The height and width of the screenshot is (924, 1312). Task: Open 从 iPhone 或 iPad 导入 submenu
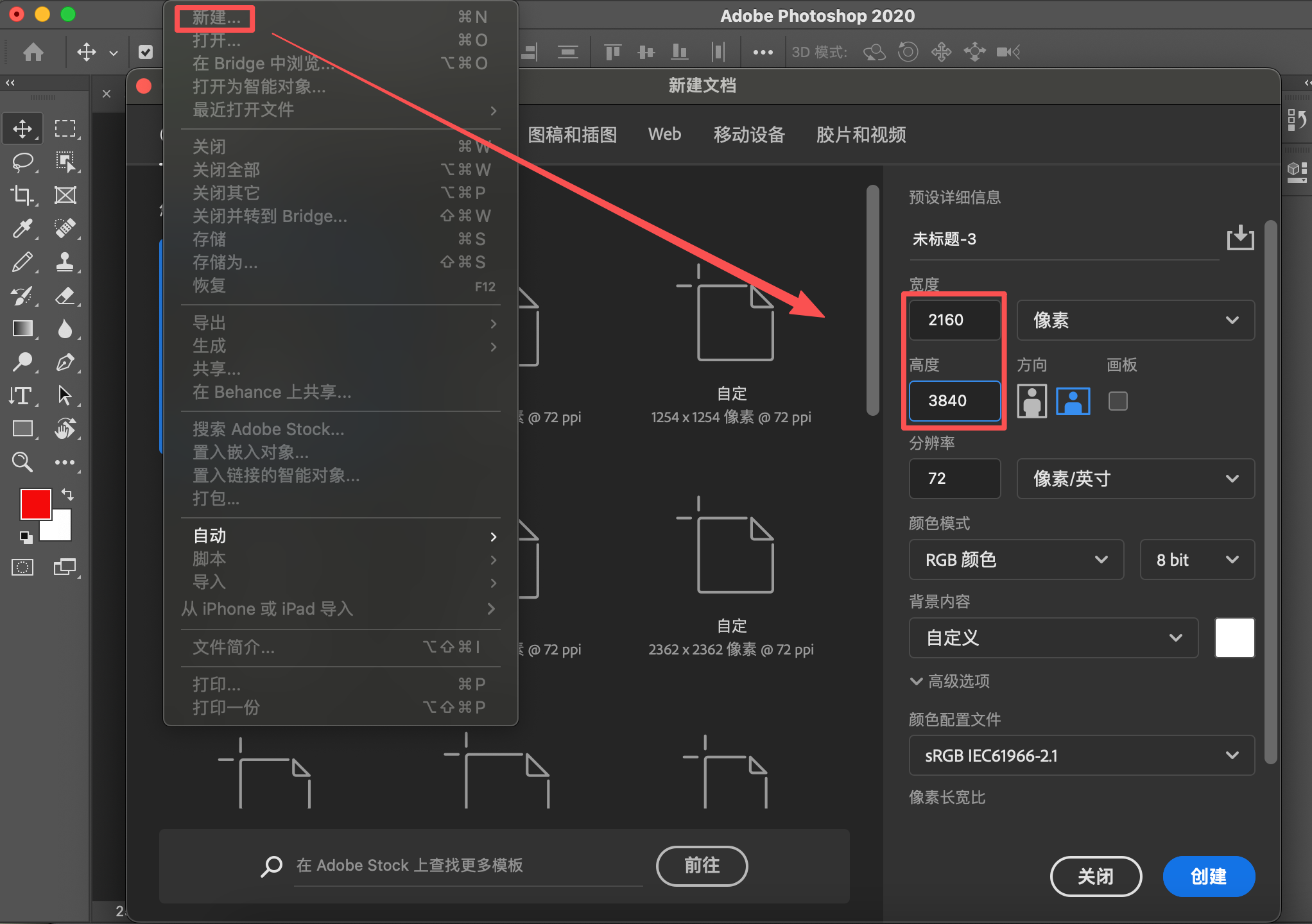(340, 608)
